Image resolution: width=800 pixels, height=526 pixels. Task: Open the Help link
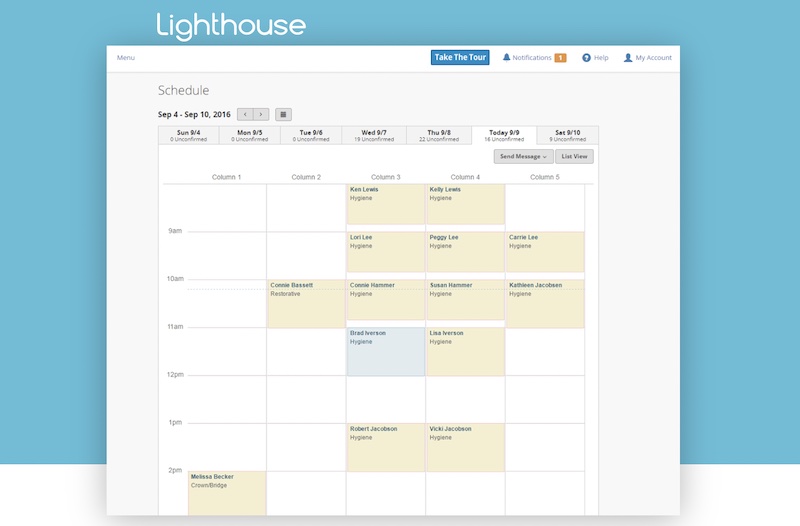[601, 58]
